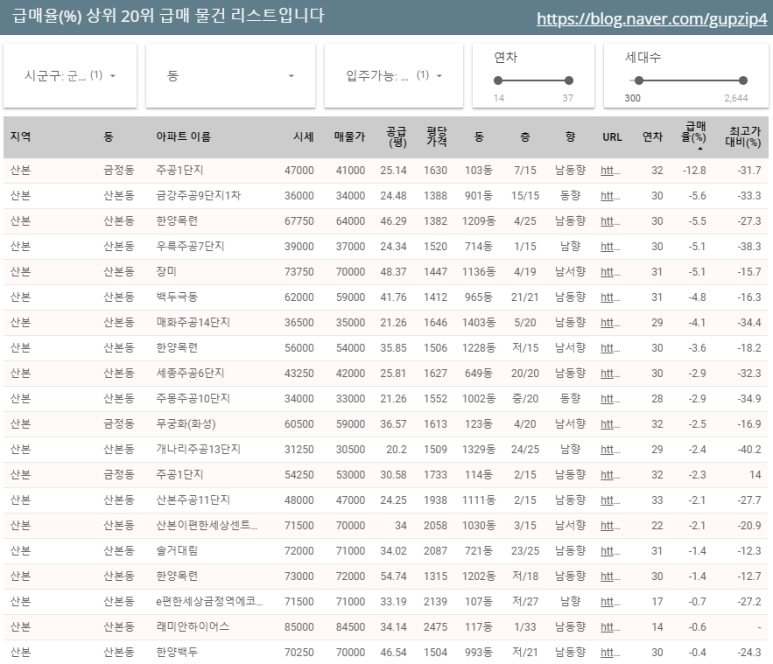Viewport: 773px width, 664px height.
Task: Open the URL link for 무궁화(화성)
Action: [x=610, y=424]
